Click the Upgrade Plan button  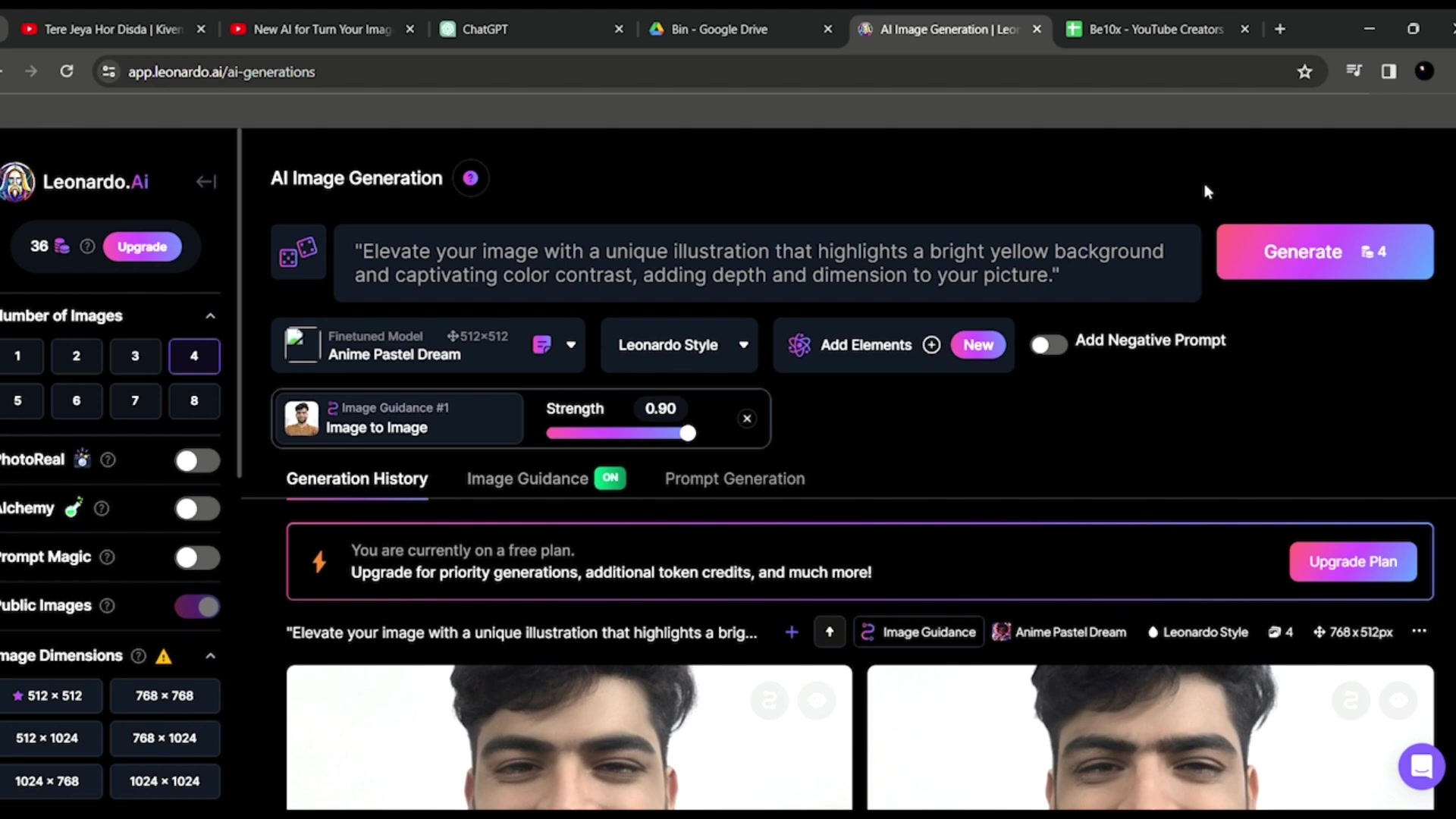coord(1353,561)
